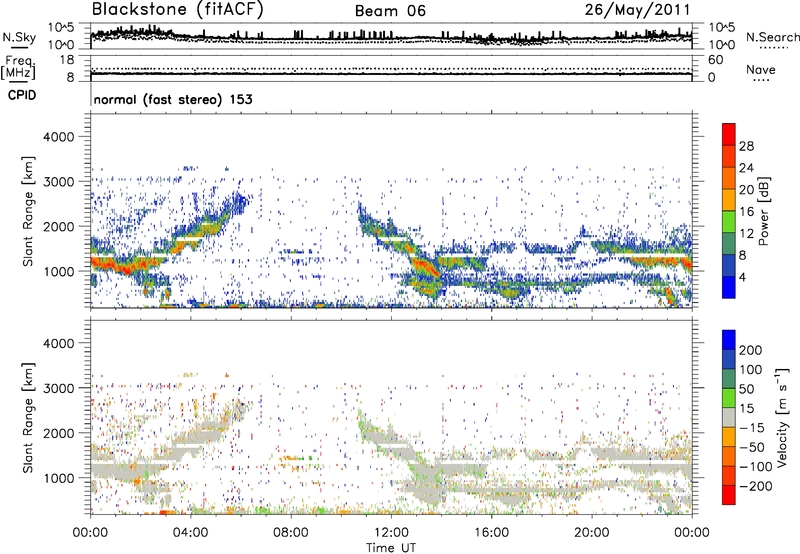Click the 'N.Sky' axis label
This screenshot has width=800, height=554.
click(x=19, y=37)
